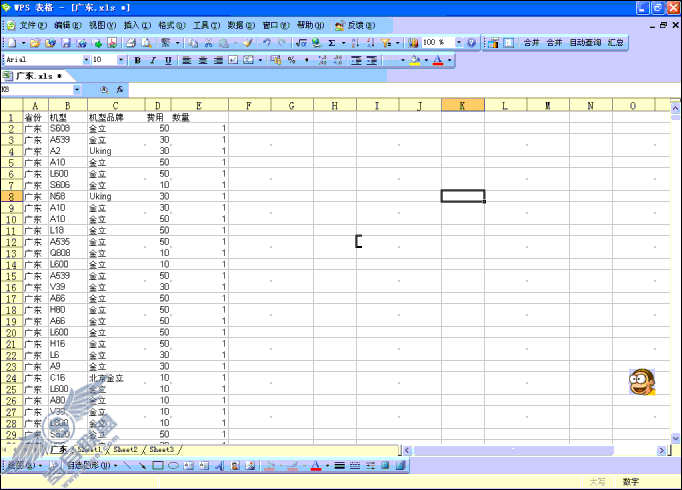Screen dimensions: 682x490
Task: Open the Arial font name dropdown
Action: point(86,60)
